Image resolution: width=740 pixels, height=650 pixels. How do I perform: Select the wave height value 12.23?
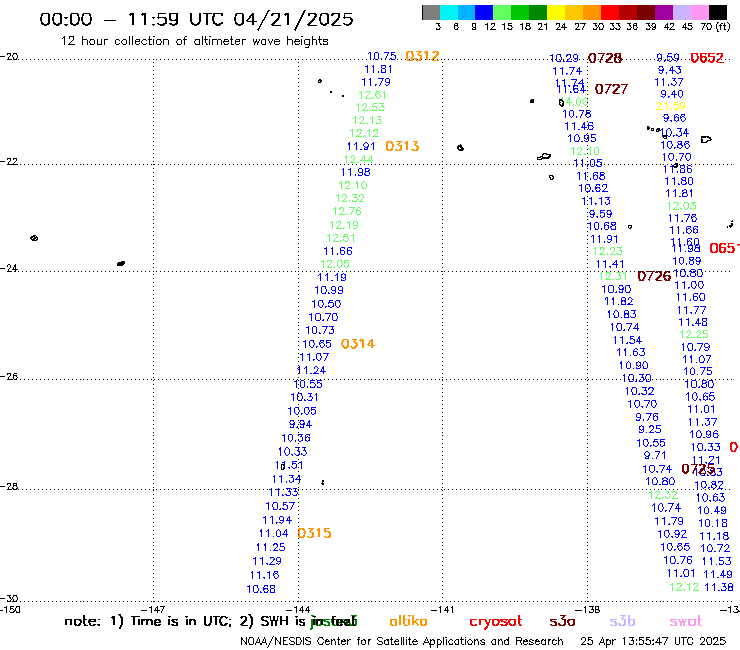point(607,251)
